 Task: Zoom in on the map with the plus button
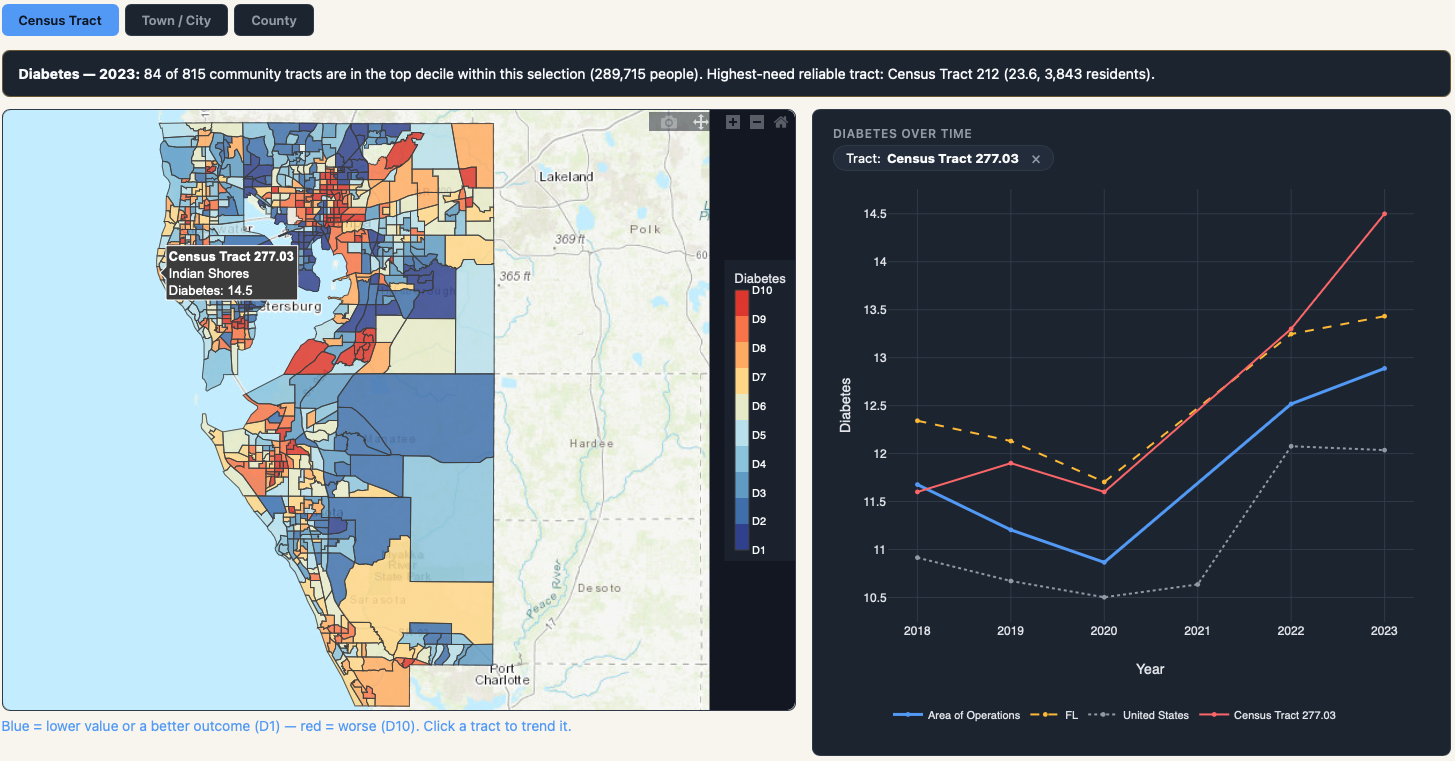coord(733,122)
